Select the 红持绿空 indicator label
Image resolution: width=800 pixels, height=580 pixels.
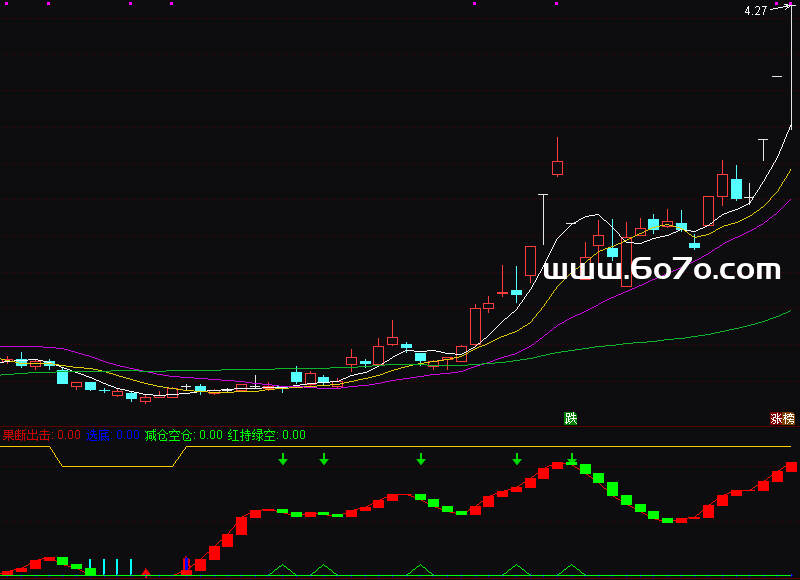click(252, 435)
